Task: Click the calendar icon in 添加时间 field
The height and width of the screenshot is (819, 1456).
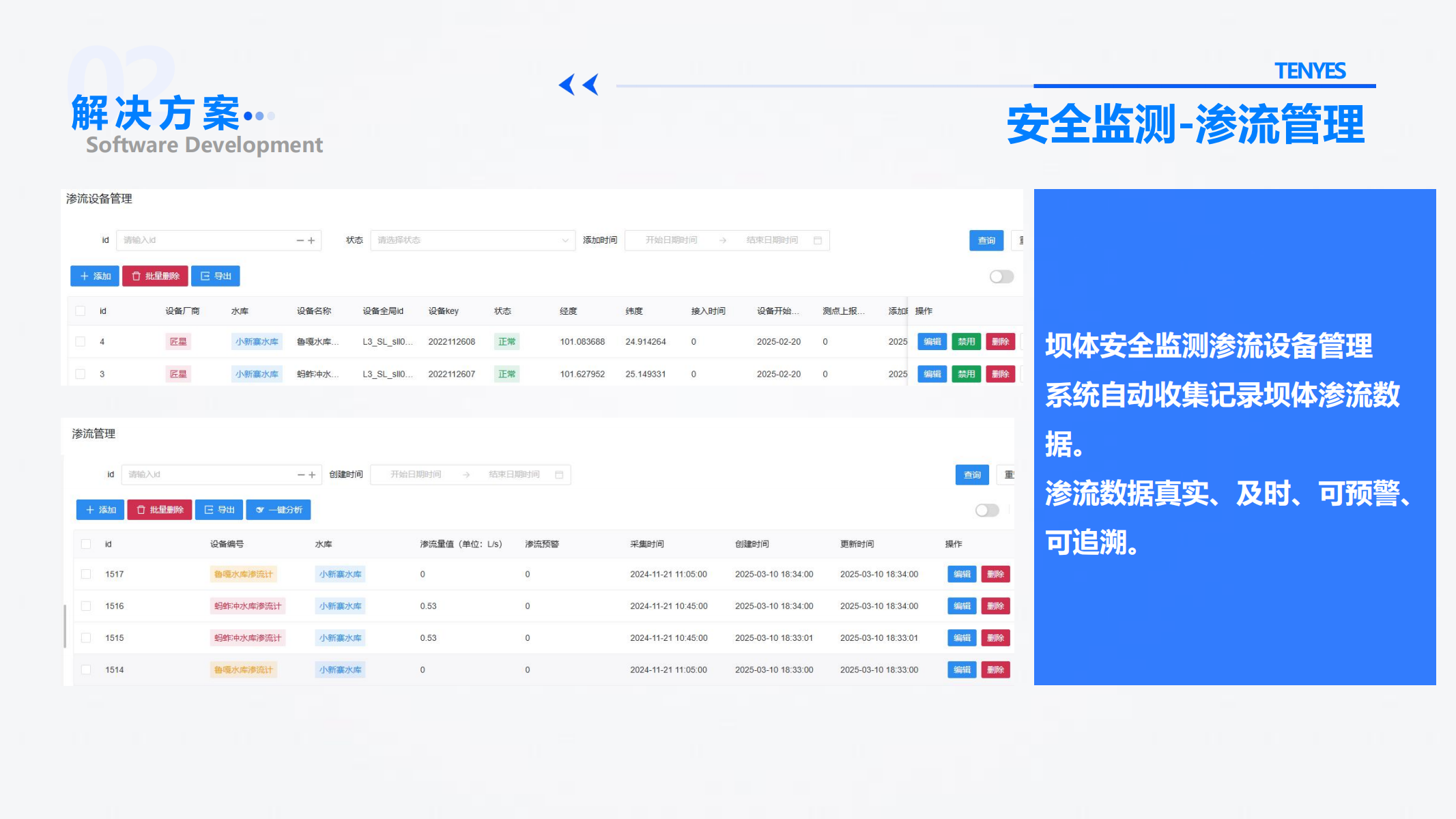Action: (817, 240)
